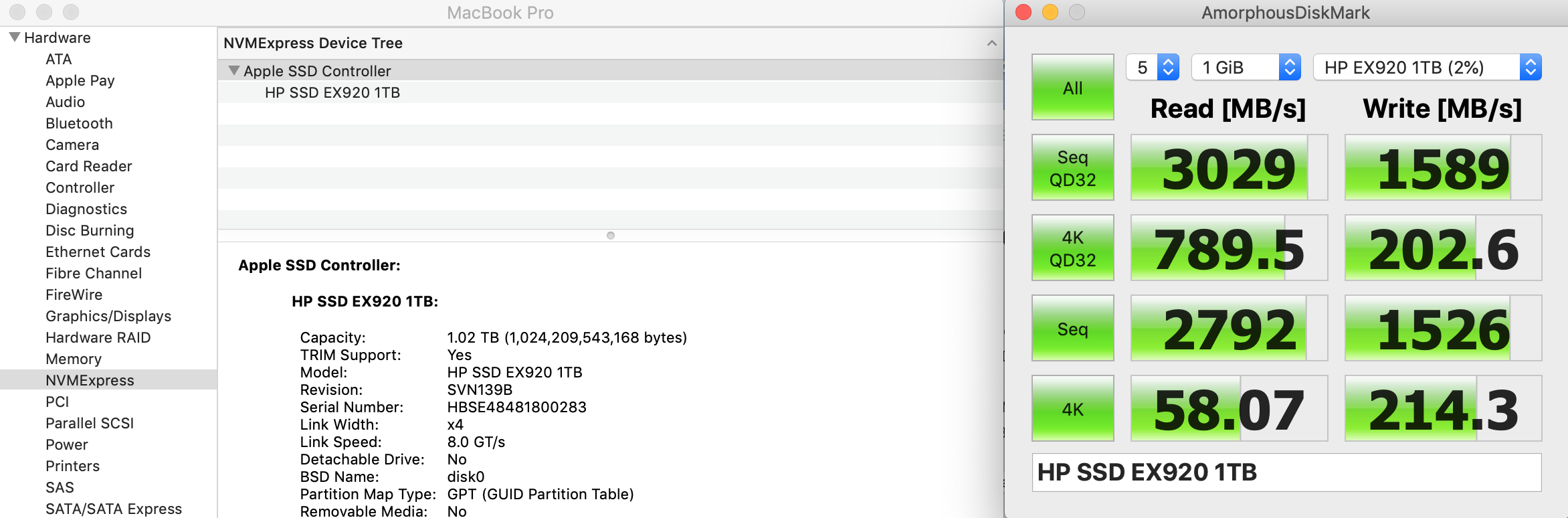Click the revision value SVN139B
This screenshot has width=1568, height=518.
click(480, 390)
